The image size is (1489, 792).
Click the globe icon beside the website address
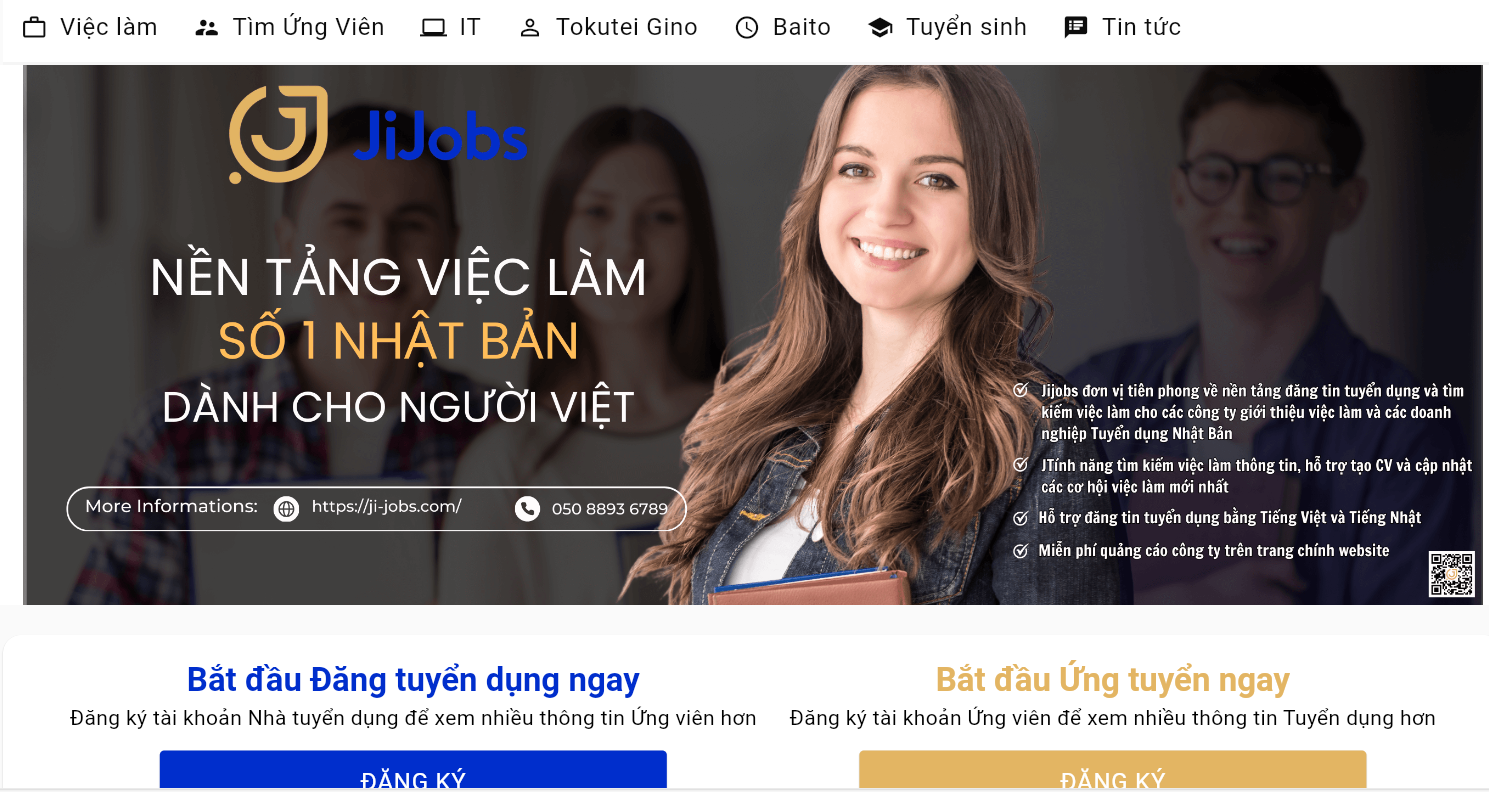(287, 509)
